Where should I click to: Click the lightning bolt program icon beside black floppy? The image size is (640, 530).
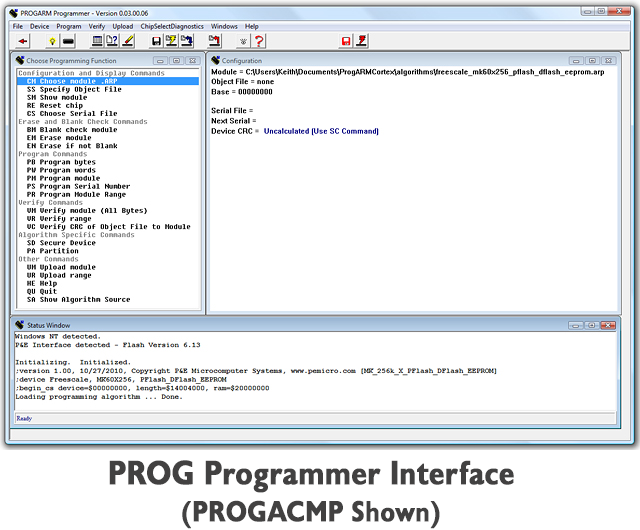pos(171,40)
